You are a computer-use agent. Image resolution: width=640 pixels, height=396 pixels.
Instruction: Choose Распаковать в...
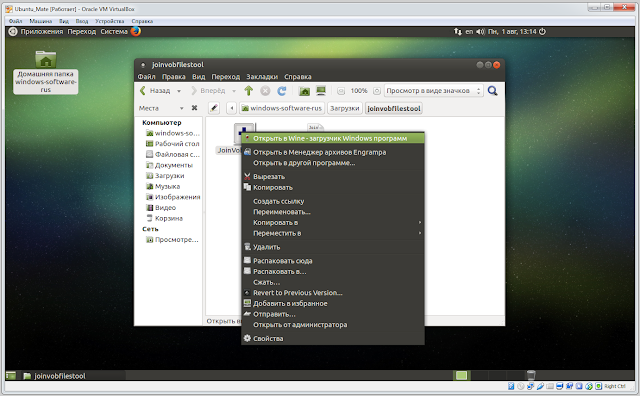click(x=333, y=271)
